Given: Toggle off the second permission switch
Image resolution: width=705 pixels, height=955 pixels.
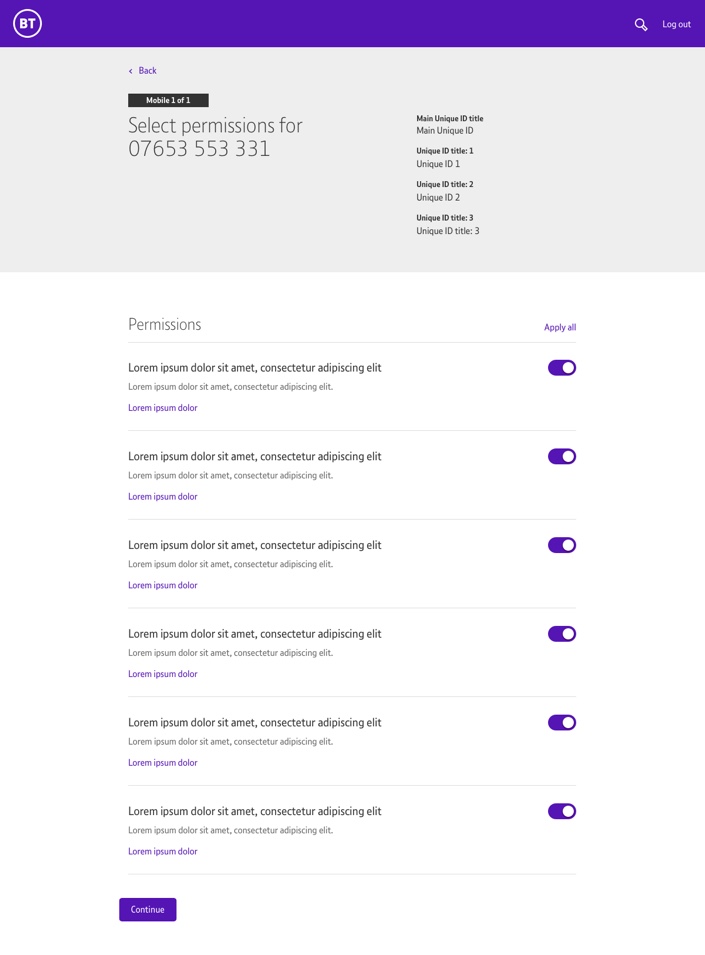Looking at the screenshot, I should click(562, 457).
